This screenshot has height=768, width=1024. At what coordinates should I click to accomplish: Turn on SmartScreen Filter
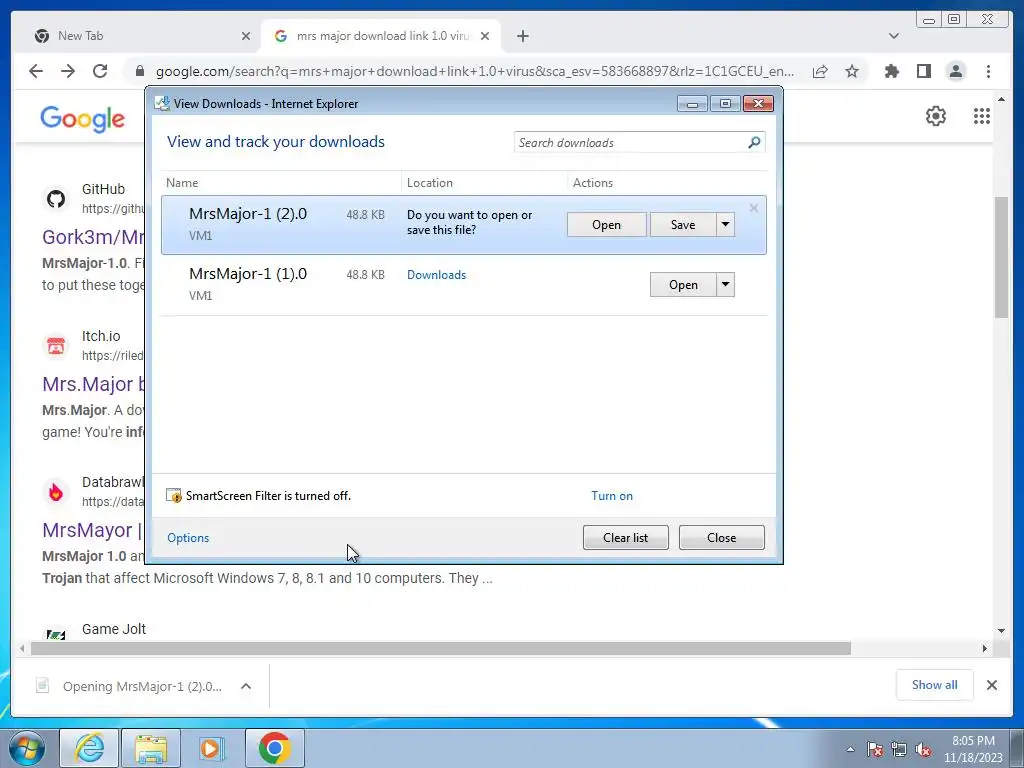[x=612, y=496]
